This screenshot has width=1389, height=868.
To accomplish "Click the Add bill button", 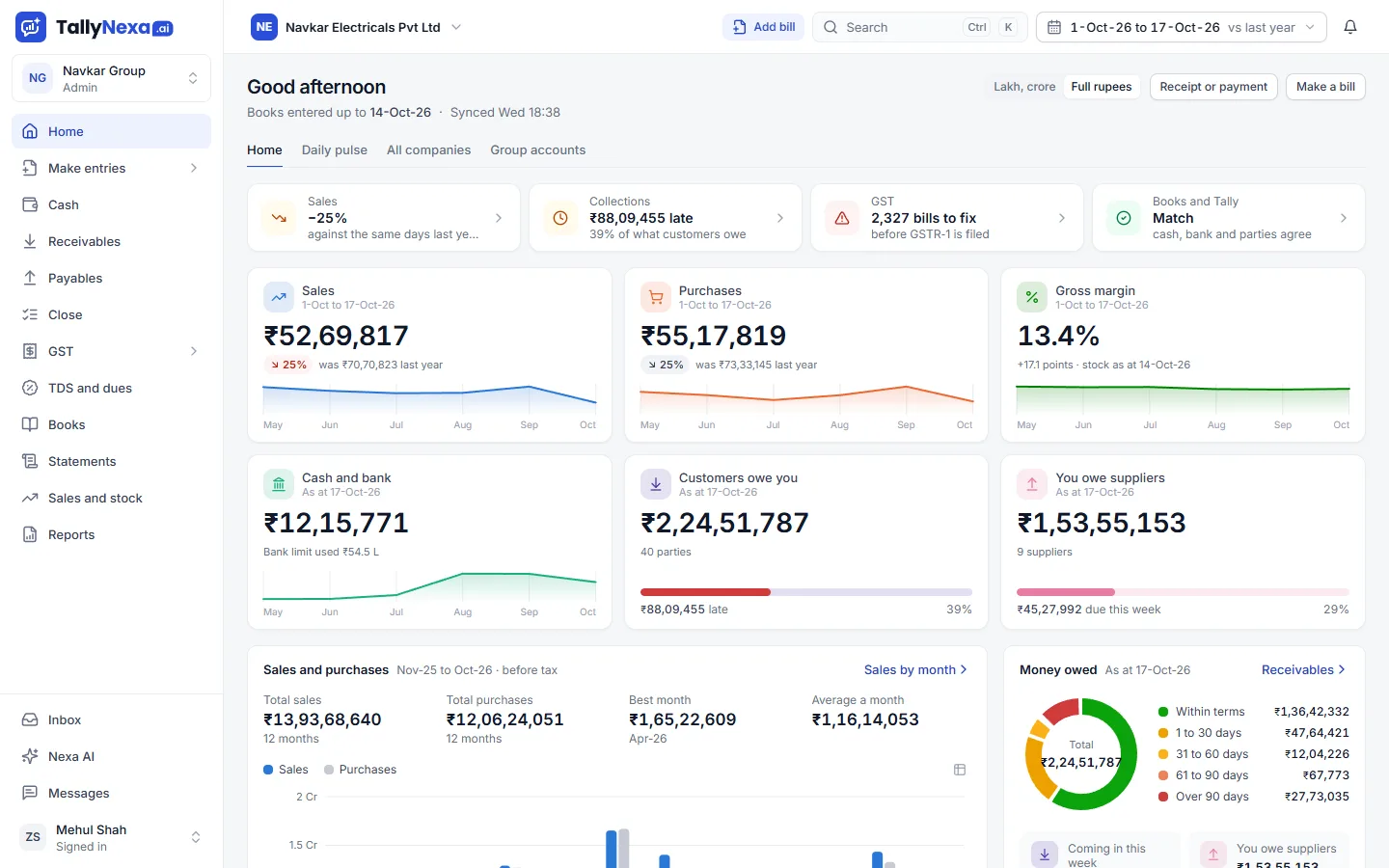I will [764, 27].
